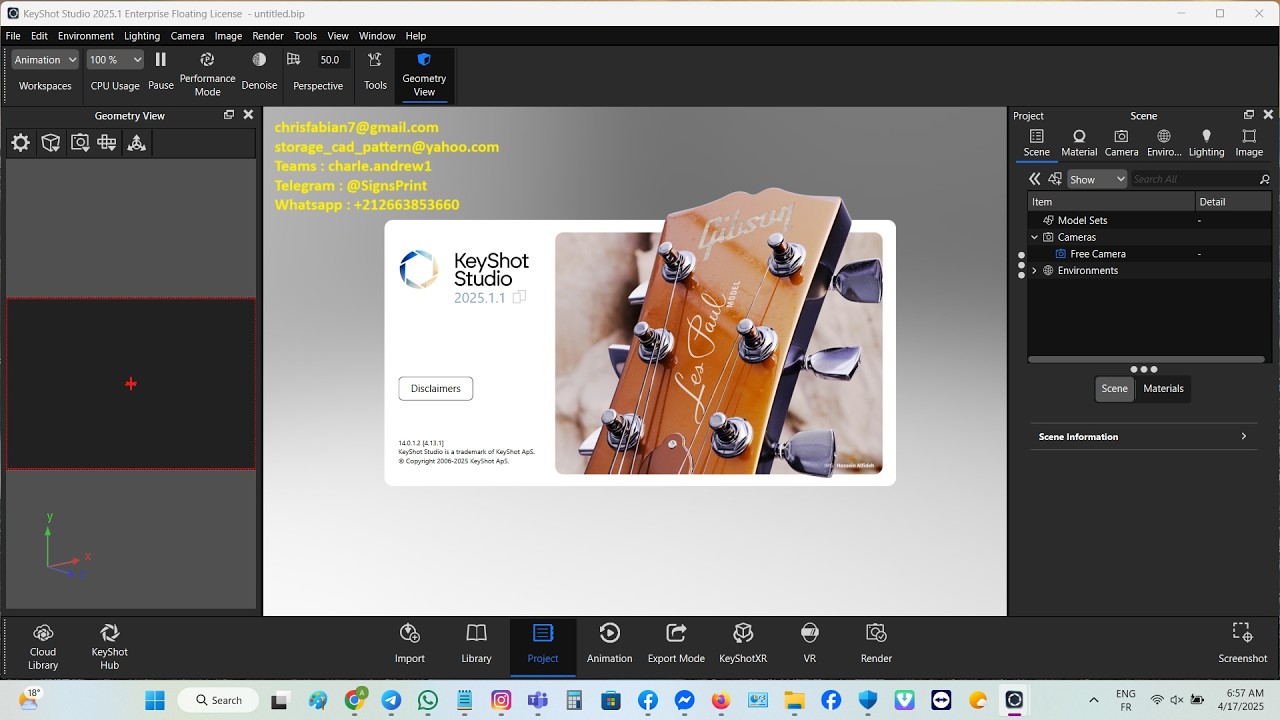Click the search magnifier icon in Scene
Screen dimensions: 1280x720
(x=1264, y=179)
